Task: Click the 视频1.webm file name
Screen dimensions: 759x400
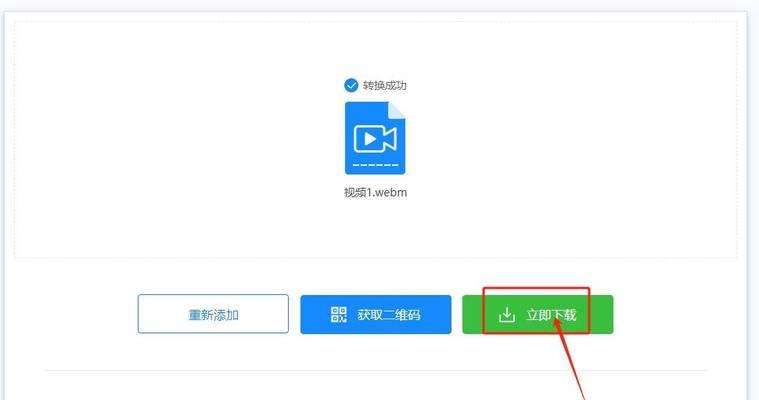Action: [x=375, y=192]
